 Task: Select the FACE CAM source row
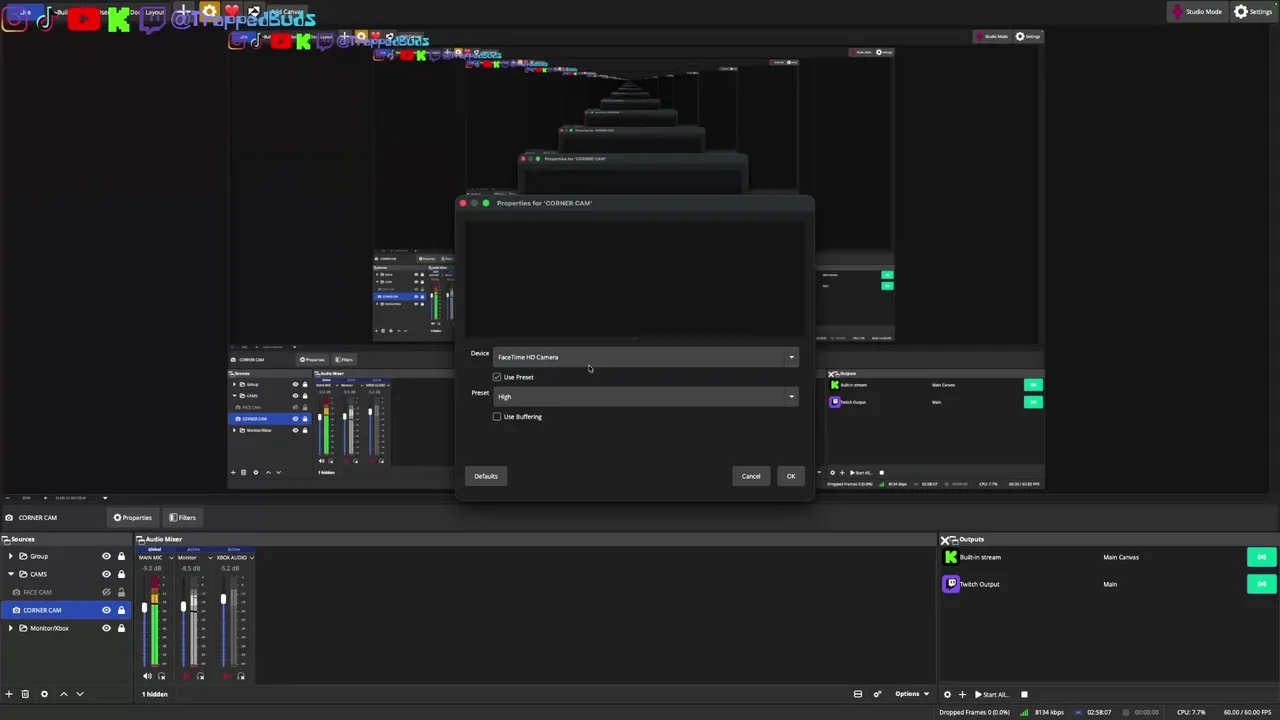[66, 592]
